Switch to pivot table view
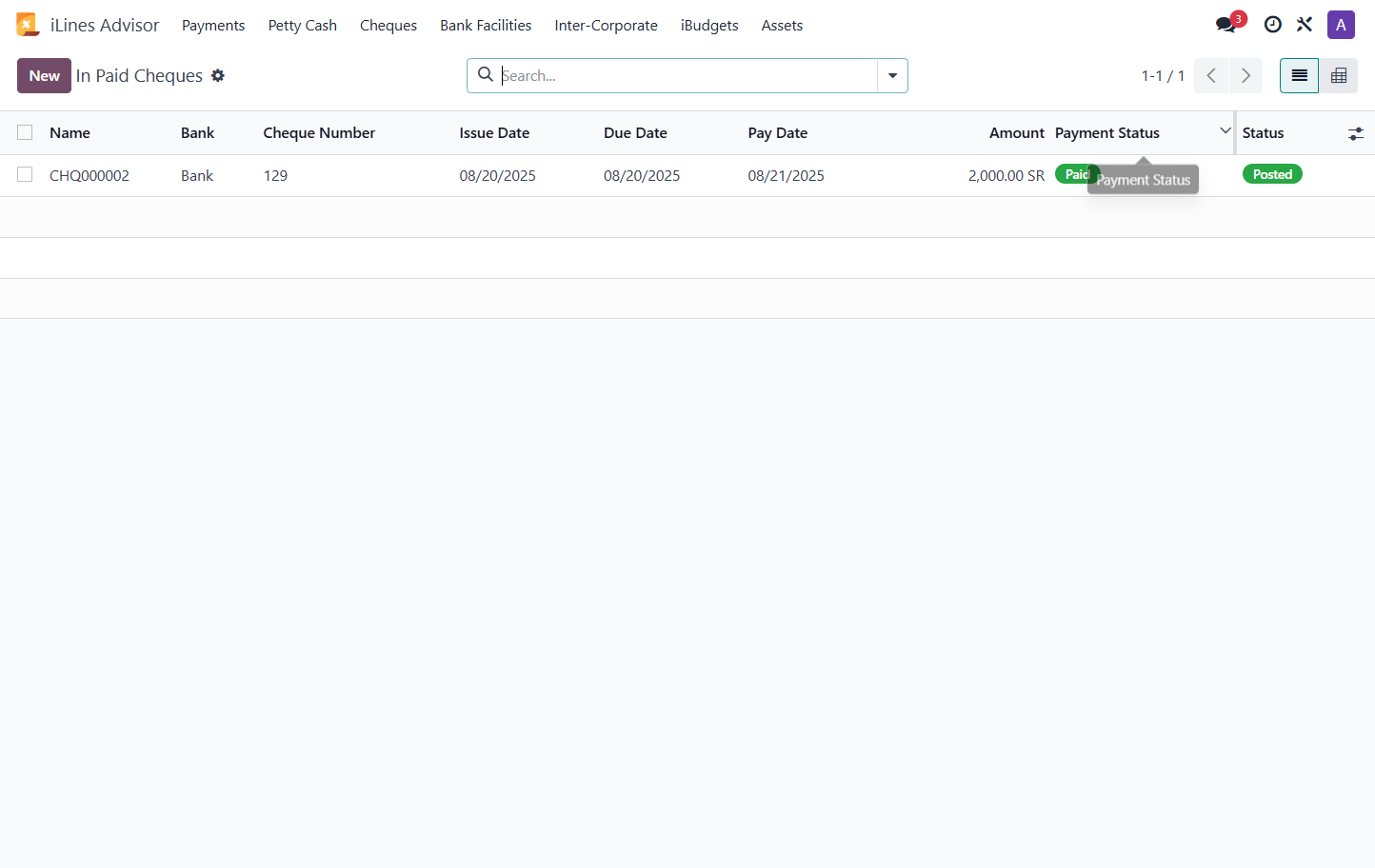 tap(1339, 75)
